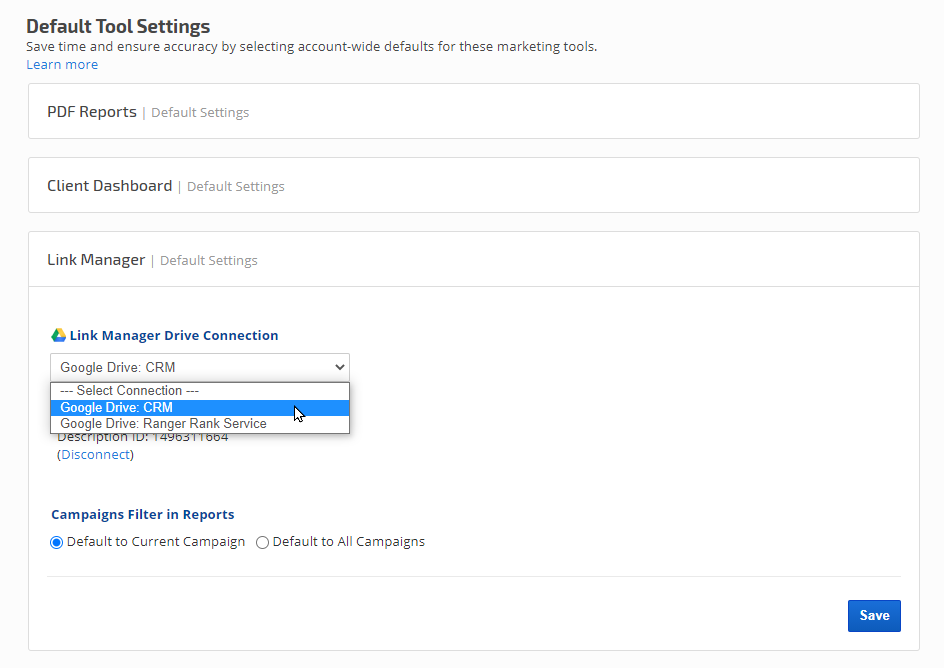Screen dimensions: 944x668
Task: Expand the PDF Reports panel
Action: [92, 112]
